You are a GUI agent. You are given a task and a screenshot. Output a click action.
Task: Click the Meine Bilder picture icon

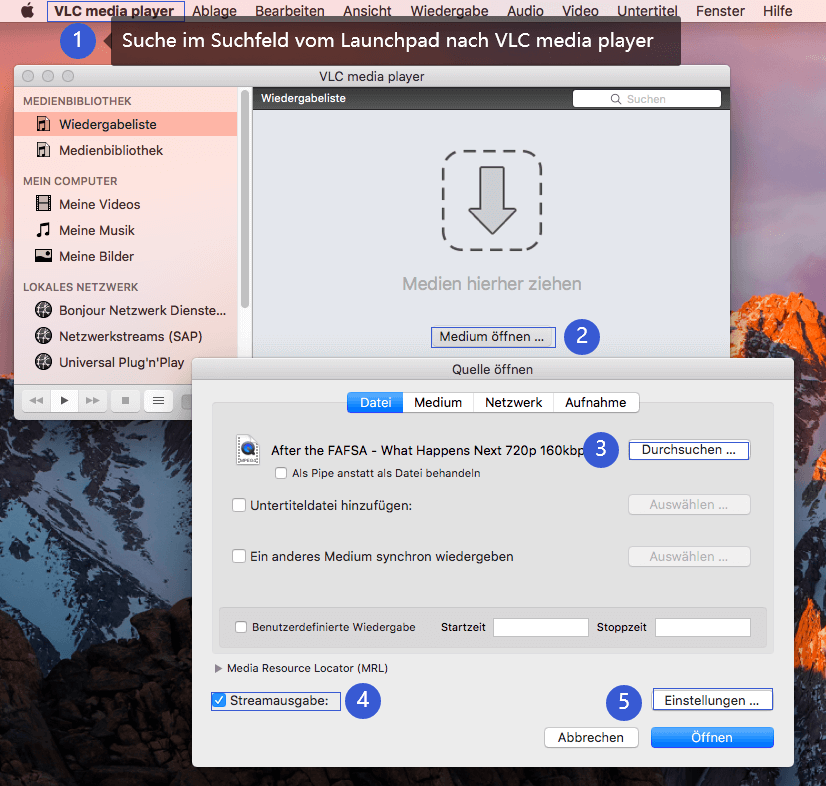point(43,256)
